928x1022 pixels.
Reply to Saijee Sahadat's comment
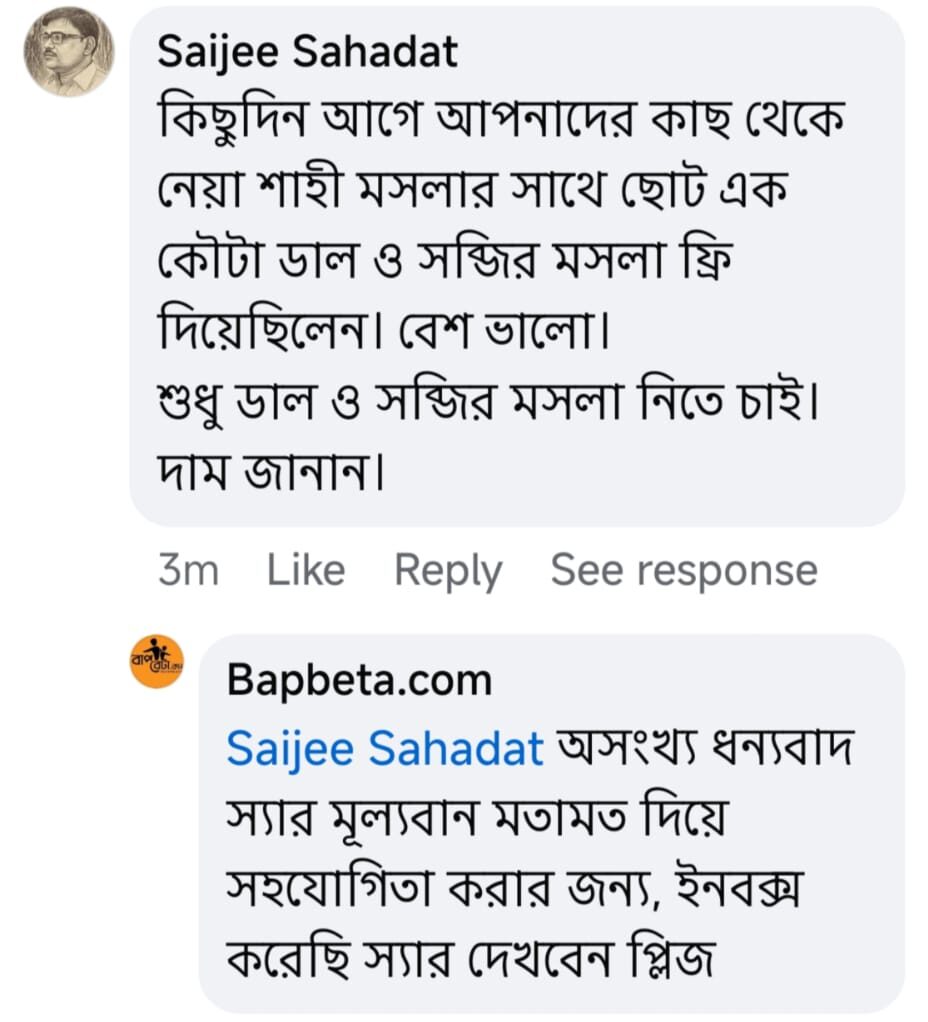point(448,570)
